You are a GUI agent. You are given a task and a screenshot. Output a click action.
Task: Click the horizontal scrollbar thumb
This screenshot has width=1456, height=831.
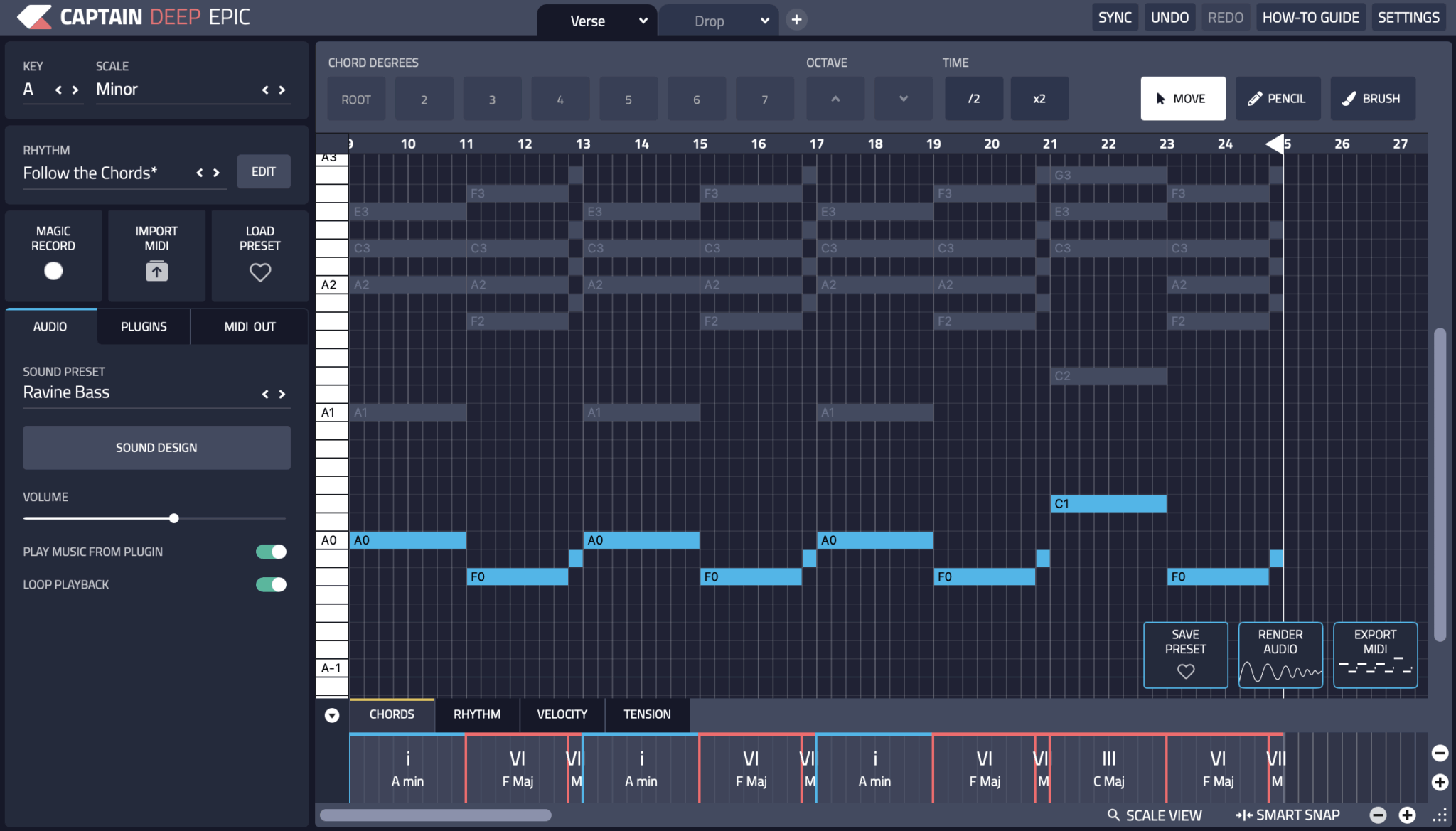tap(435, 815)
